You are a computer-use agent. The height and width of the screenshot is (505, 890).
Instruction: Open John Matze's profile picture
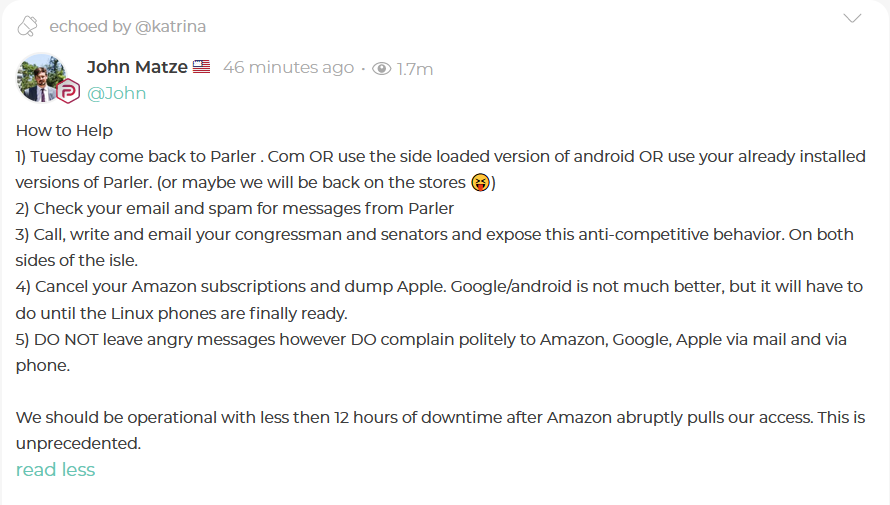[42, 77]
